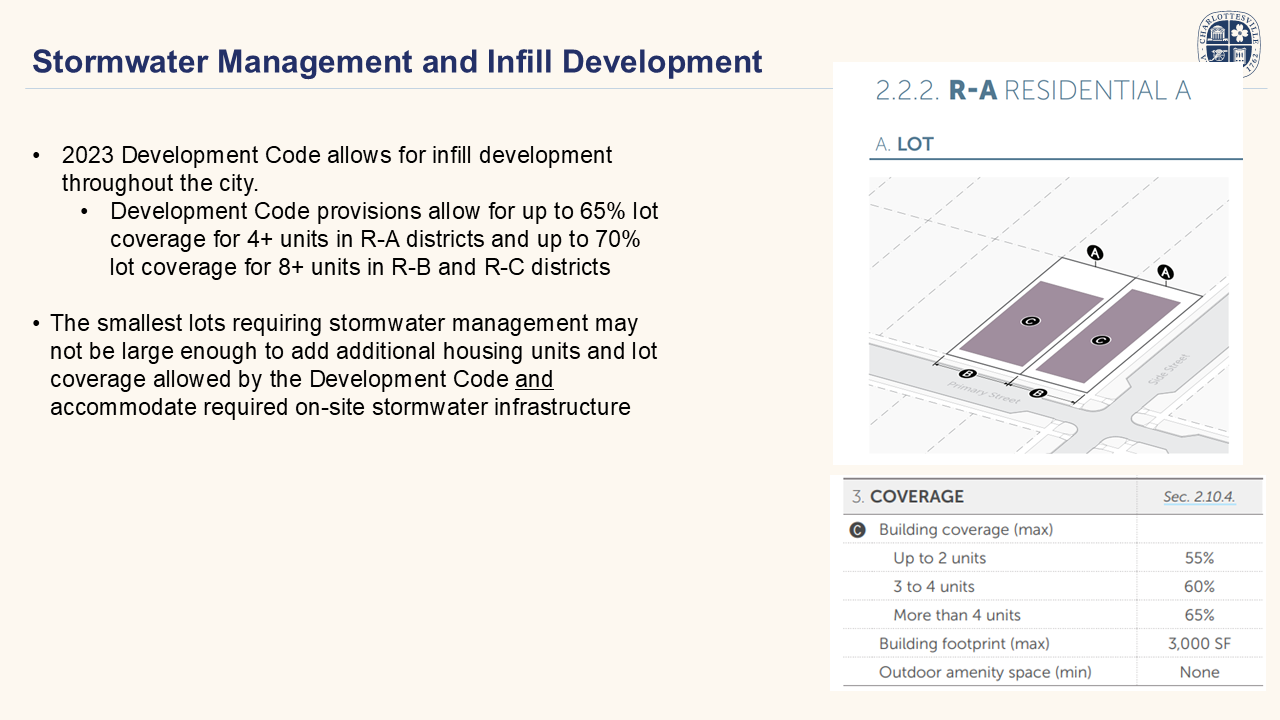The height and width of the screenshot is (720, 1280).
Task: Click the Side Street label in the diagram
Action: [1169, 369]
